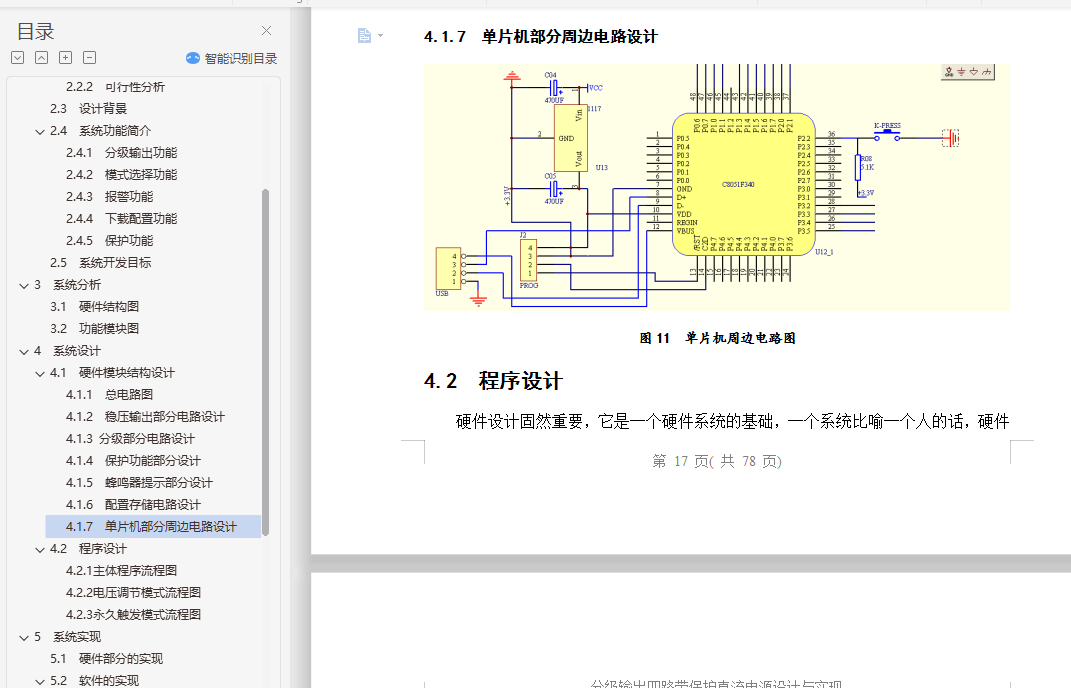Select highlighted 4.1.7 单片机部分周边电路设计

tap(153, 526)
